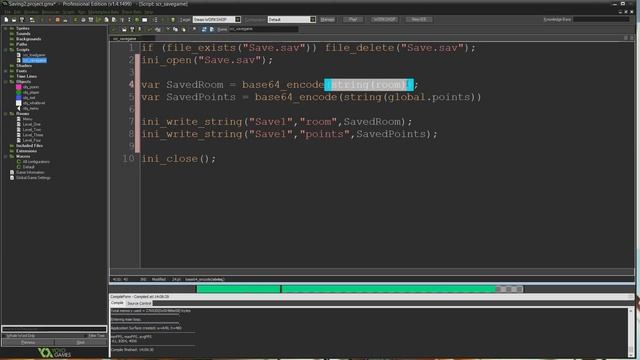Image resolution: width=640 pixels, height=360 pixels.
Task: Select the Level_One room
Action: 32,124
